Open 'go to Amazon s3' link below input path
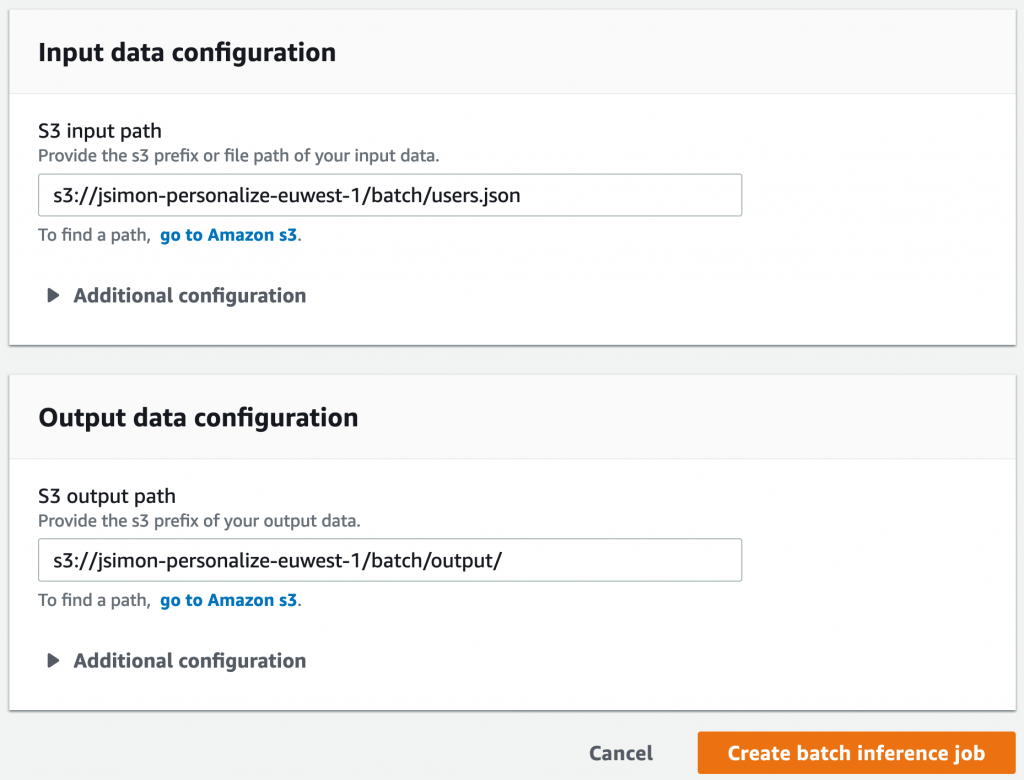The height and width of the screenshot is (780, 1024). point(228,236)
